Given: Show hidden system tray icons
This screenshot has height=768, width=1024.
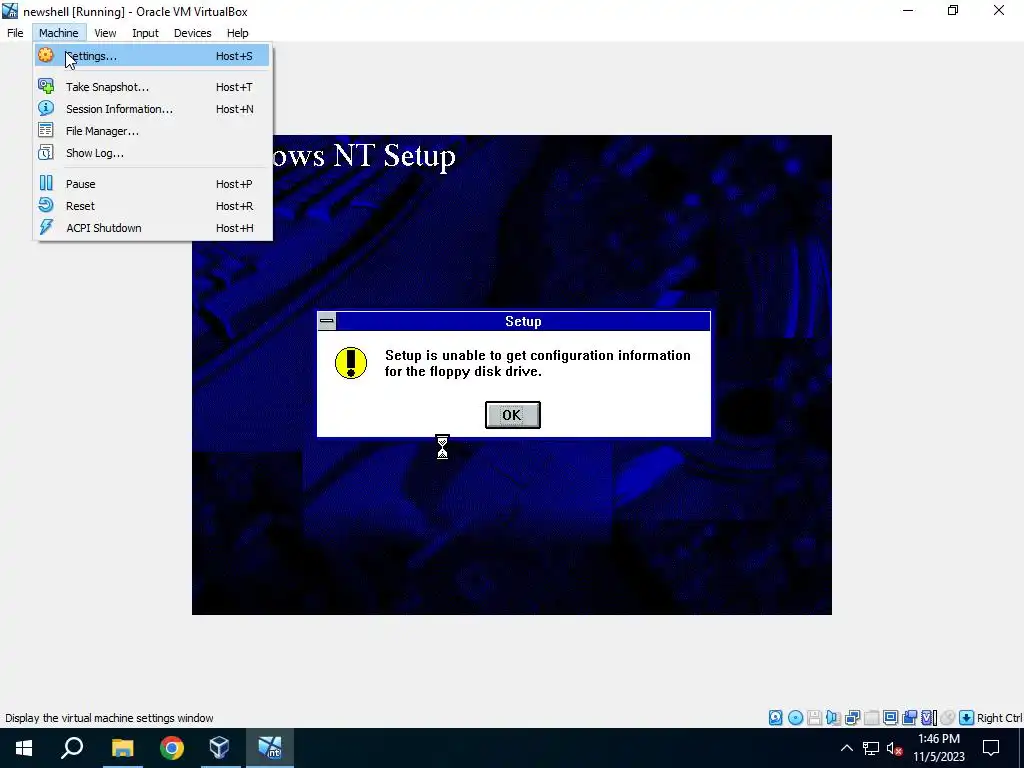Looking at the screenshot, I should click(x=846, y=748).
